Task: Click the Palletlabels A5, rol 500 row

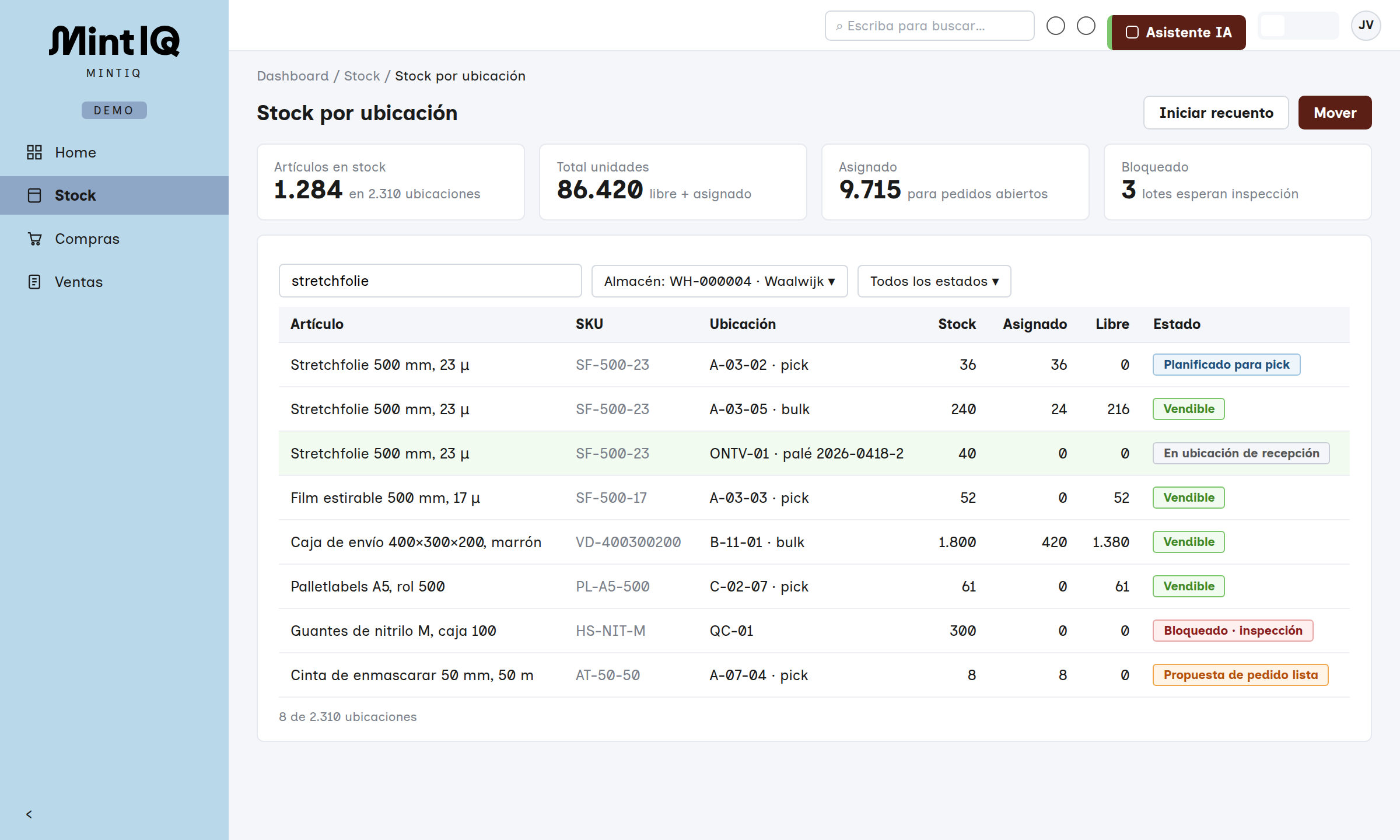Action: click(814, 586)
